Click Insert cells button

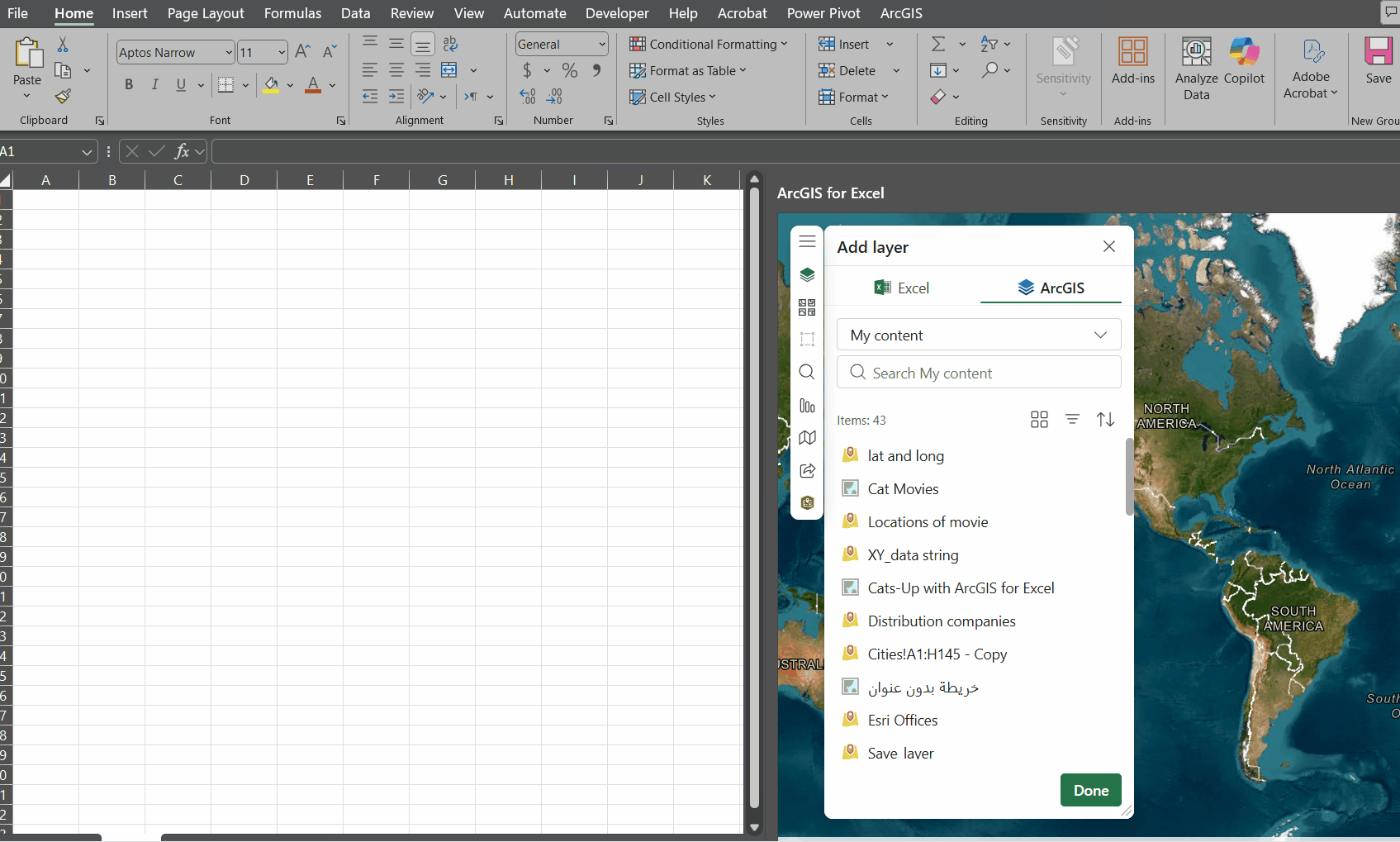pyautogui.click(x=844, y=44)
